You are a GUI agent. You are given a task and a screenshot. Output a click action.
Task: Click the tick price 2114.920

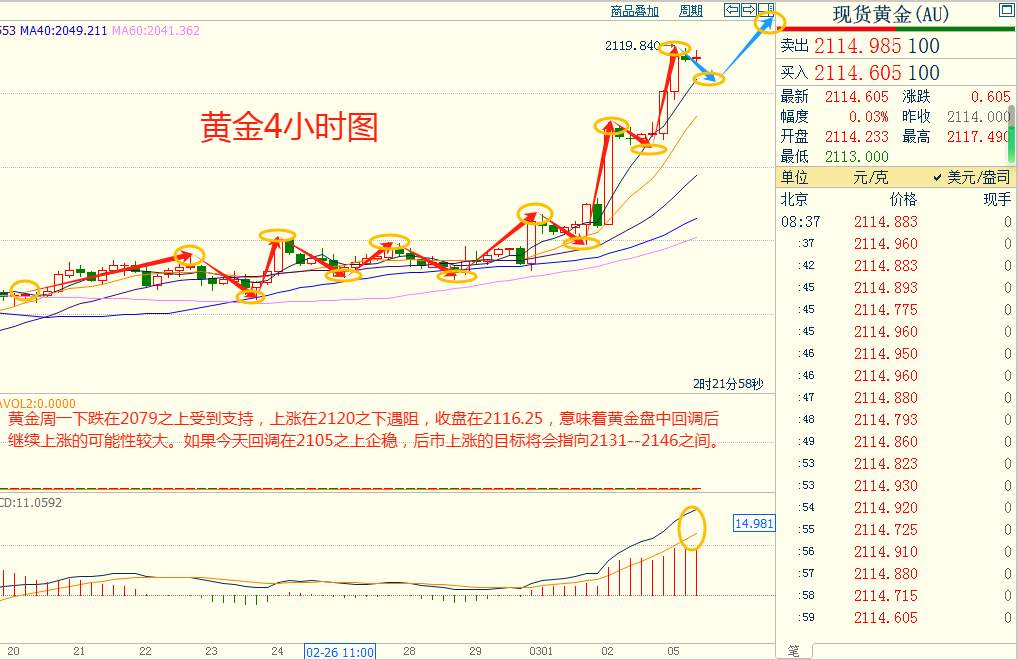[x=886, y=507]
